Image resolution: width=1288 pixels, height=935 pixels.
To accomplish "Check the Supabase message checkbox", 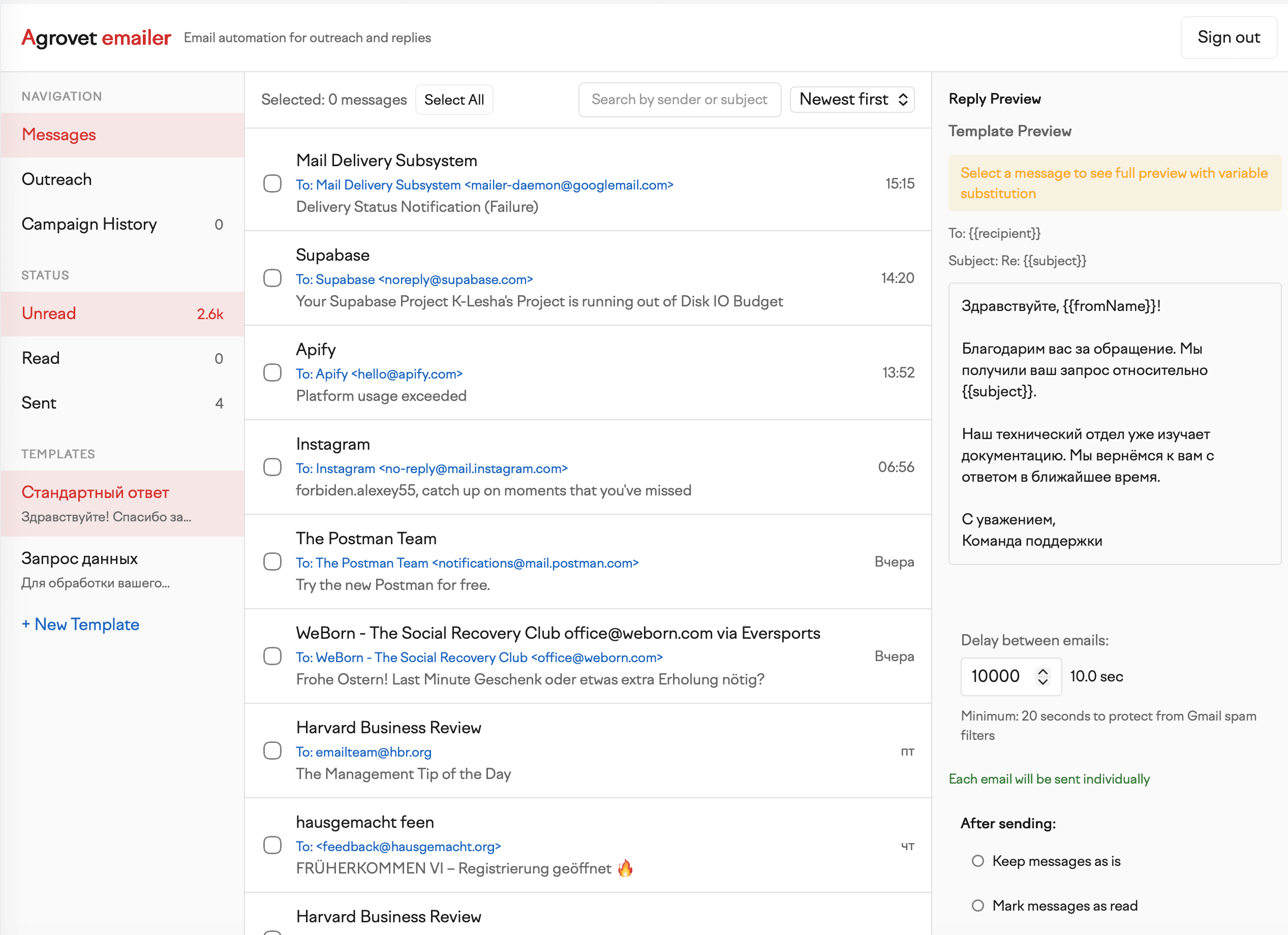I will tap(272, 278).
